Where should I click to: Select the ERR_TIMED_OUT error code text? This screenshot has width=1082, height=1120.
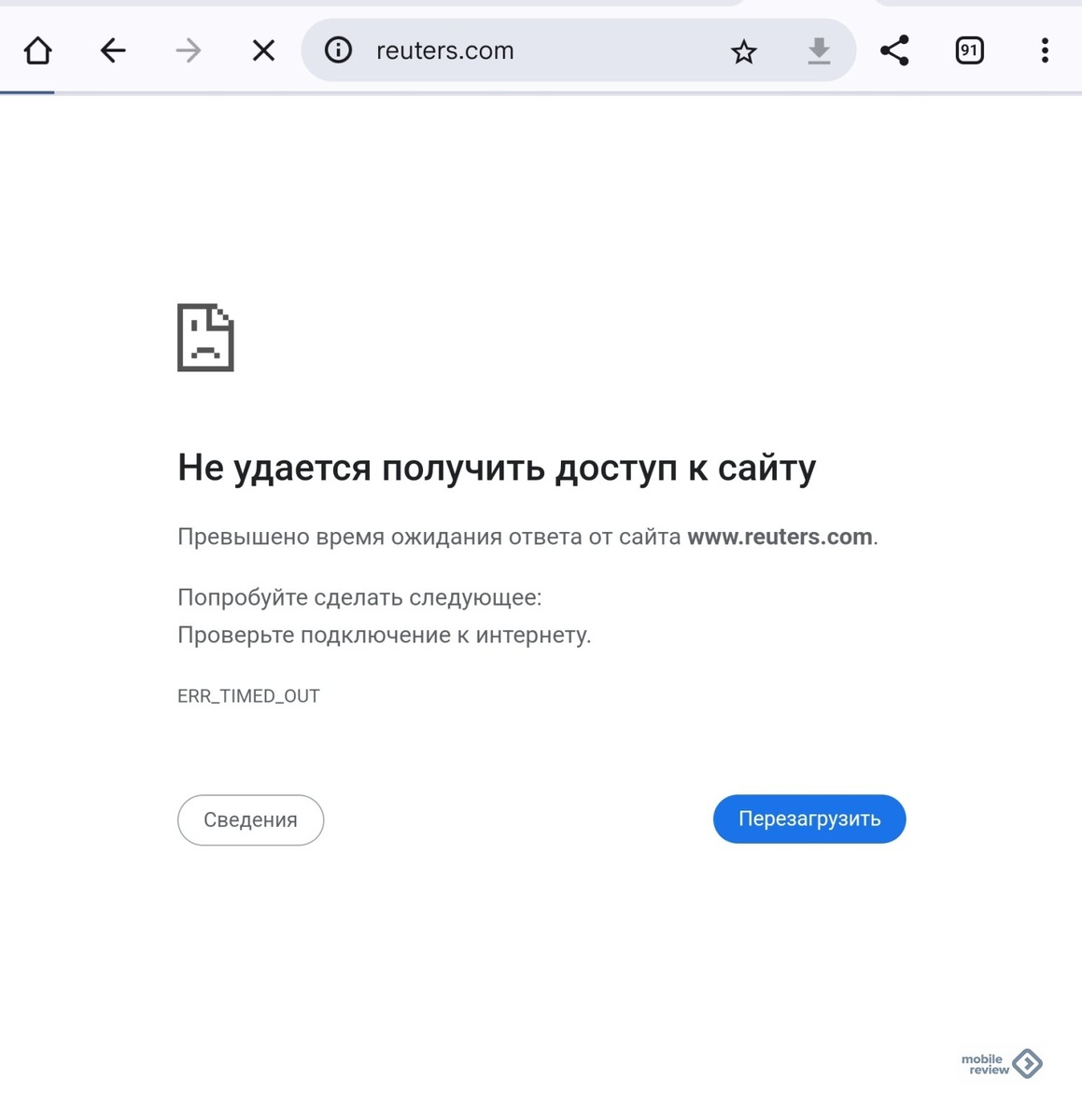(x=248, y=696)
